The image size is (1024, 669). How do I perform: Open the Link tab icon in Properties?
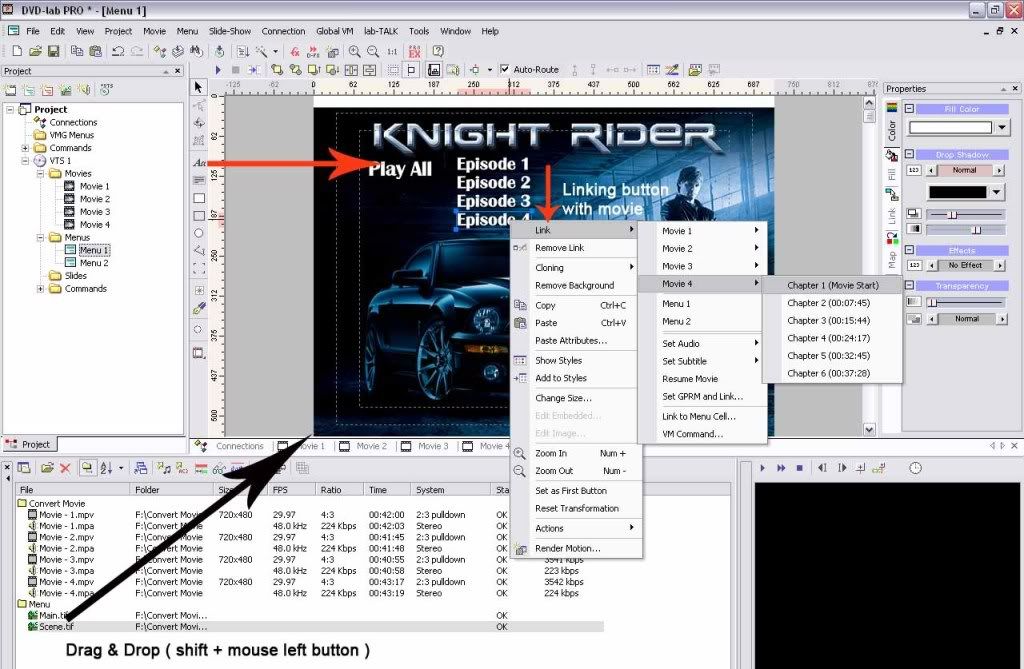point(891,194)
